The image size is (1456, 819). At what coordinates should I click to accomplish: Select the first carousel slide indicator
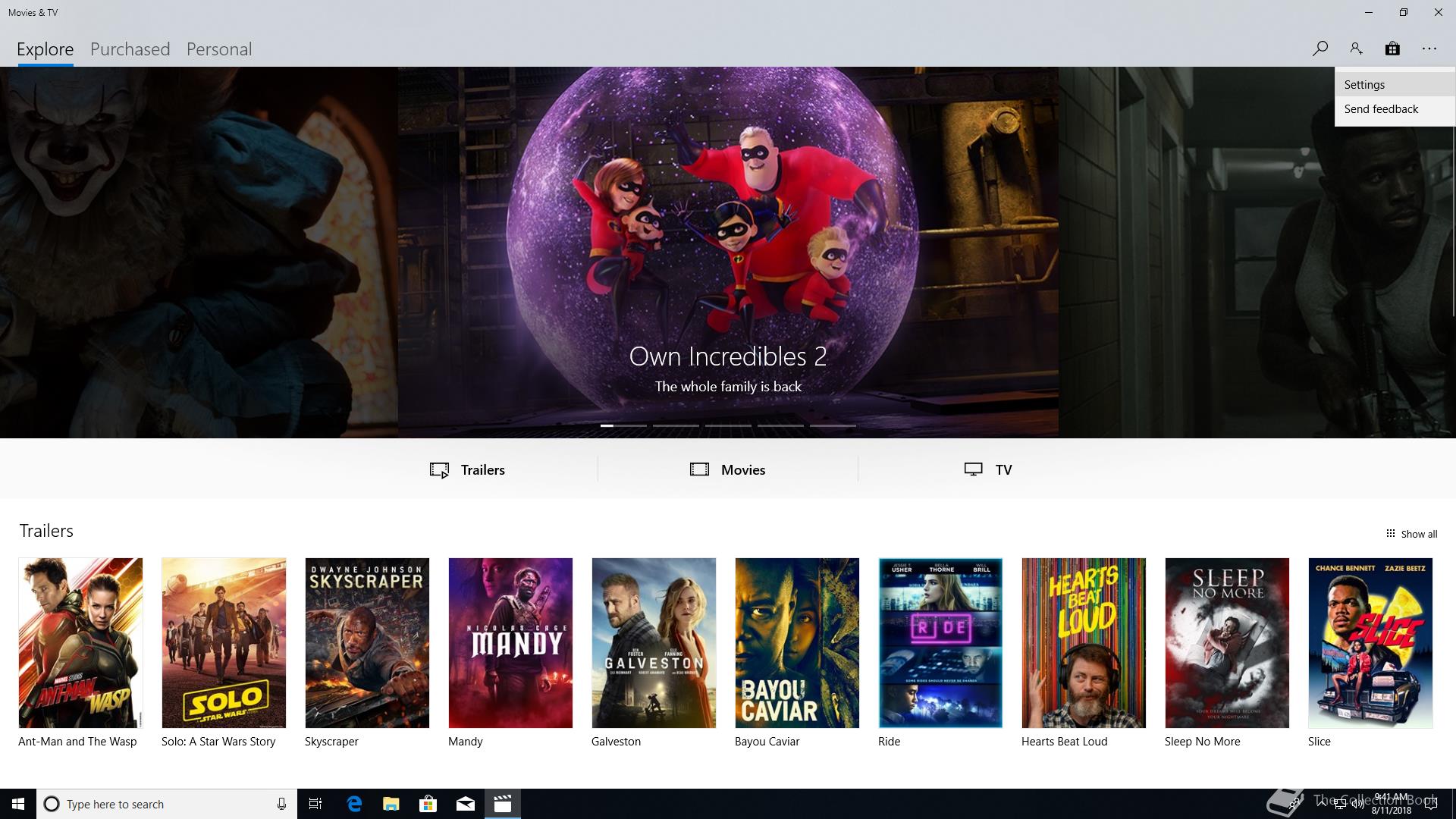tap(623, 425)
